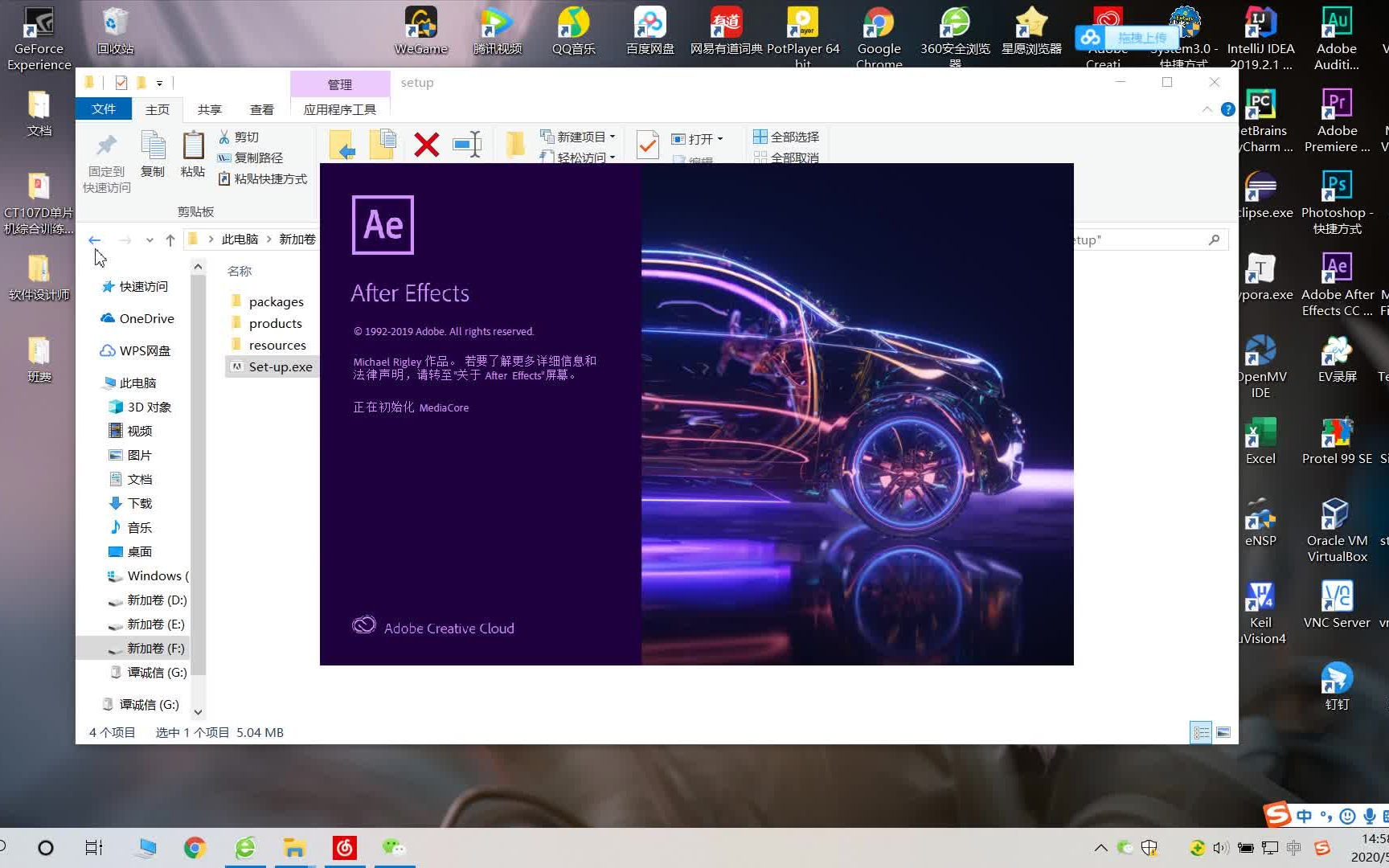
Task: Open the File (文件) tab
Action: 104,108
